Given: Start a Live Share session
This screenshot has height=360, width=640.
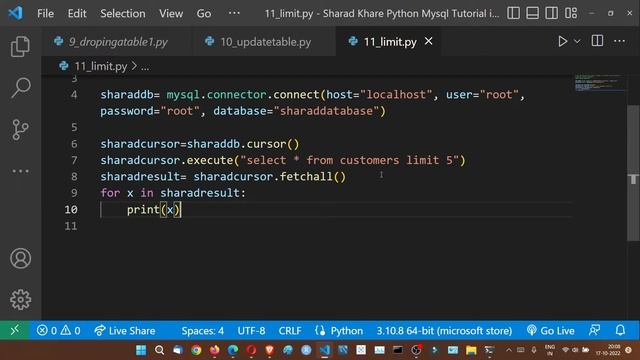Looking at the screenshot, I should 124,331.
